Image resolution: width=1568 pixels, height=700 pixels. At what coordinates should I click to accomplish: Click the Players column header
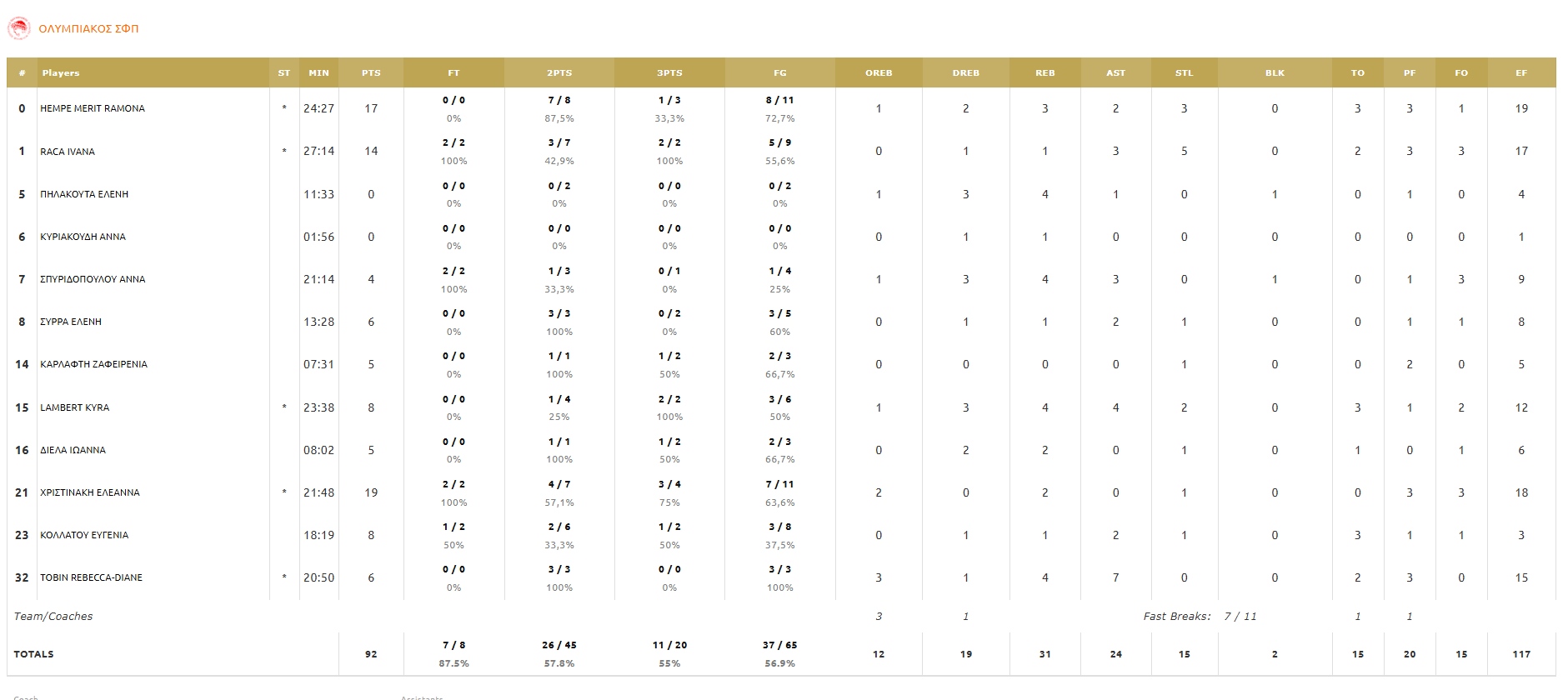[x=61, y=73]
